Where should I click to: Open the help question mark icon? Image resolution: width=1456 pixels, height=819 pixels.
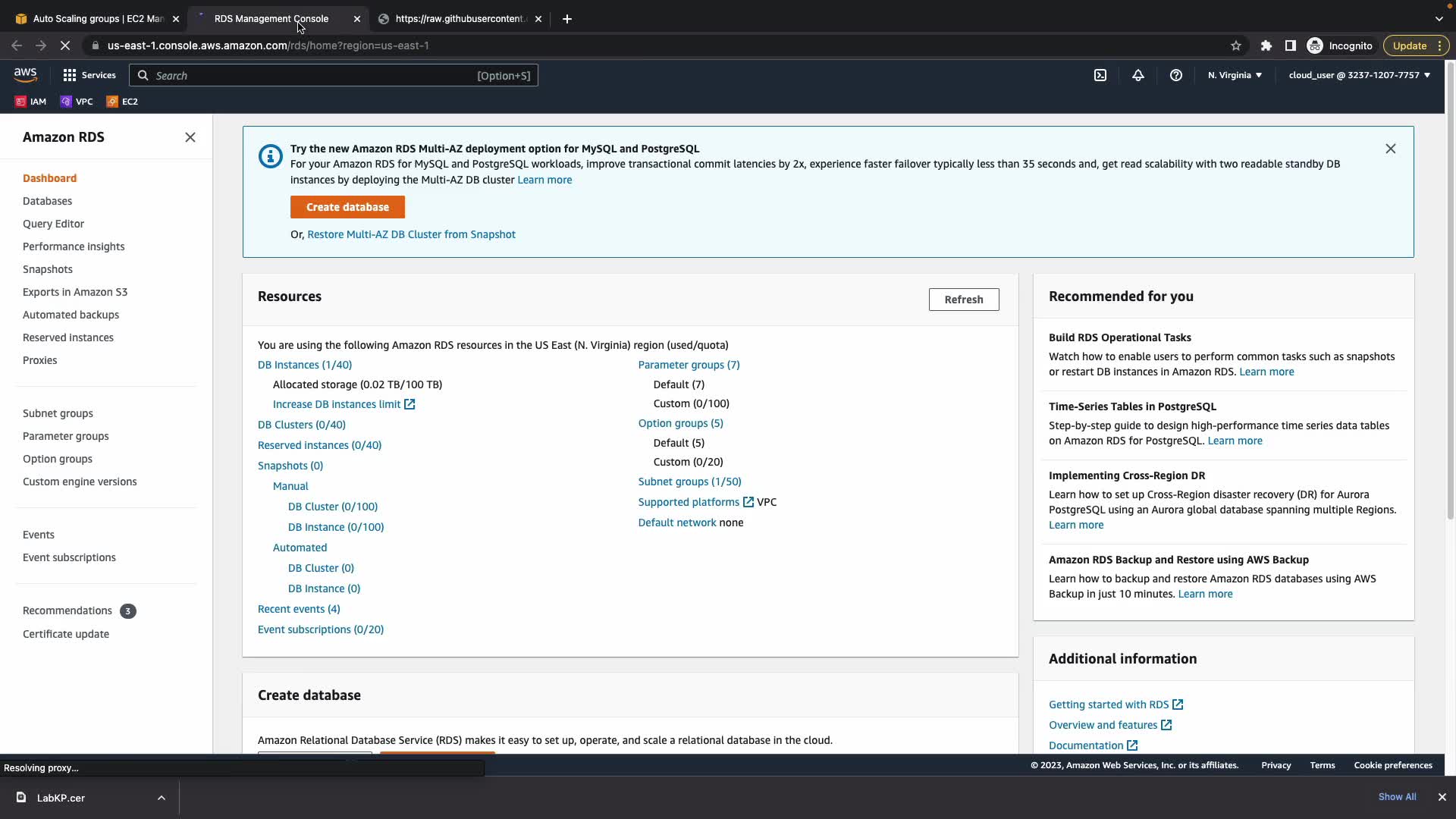tap(1176, 75)
